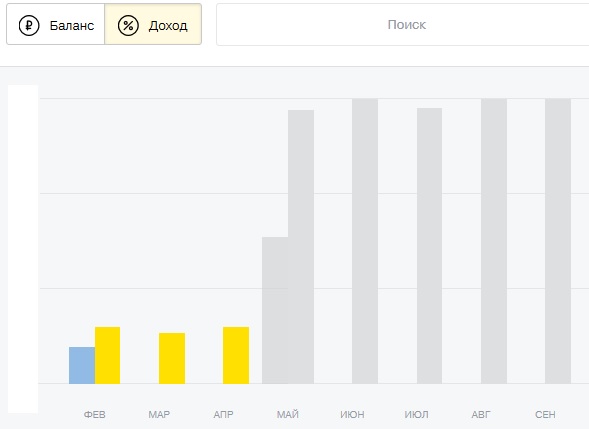Select the taller gray bar for МАЙ
The image size is (589, 429).
pyautogui.click(x=301, y=247)
